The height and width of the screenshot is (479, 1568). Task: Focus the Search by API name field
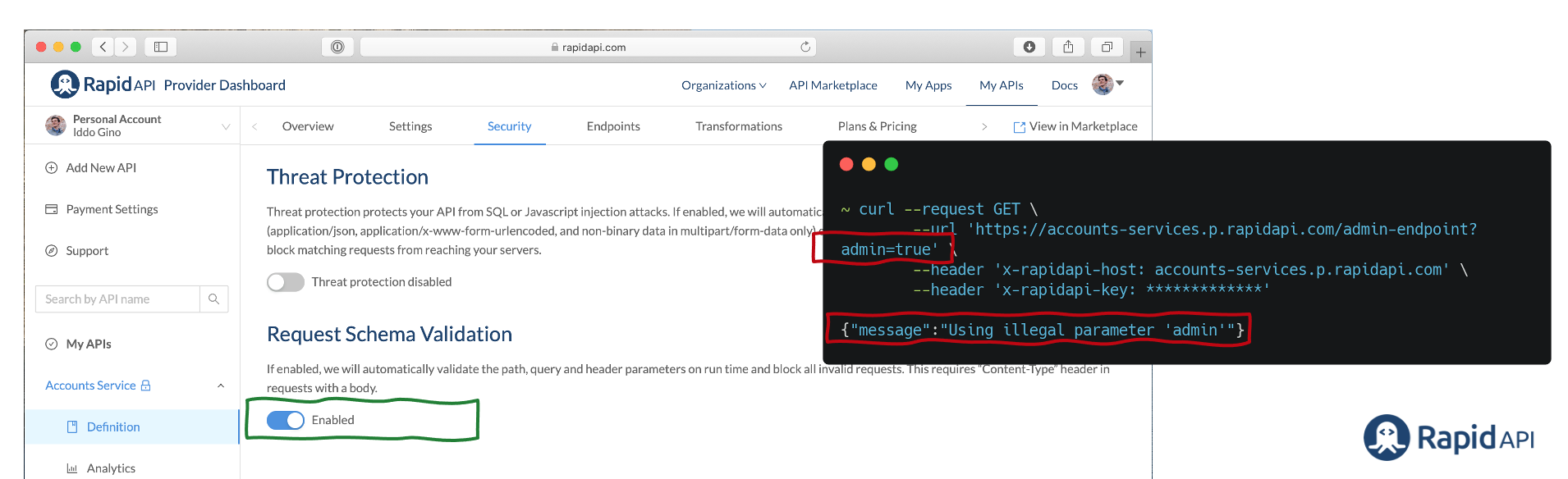[117, 299]
